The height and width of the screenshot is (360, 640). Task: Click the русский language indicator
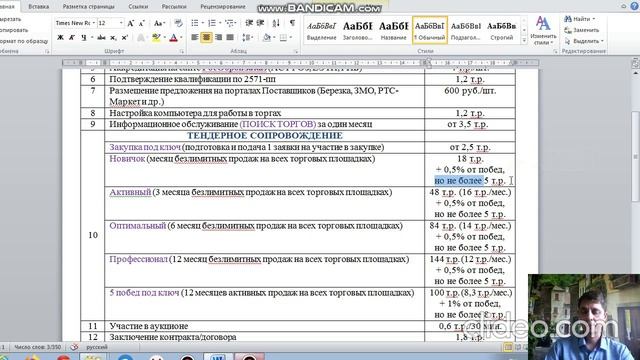(x=97, y=347)
